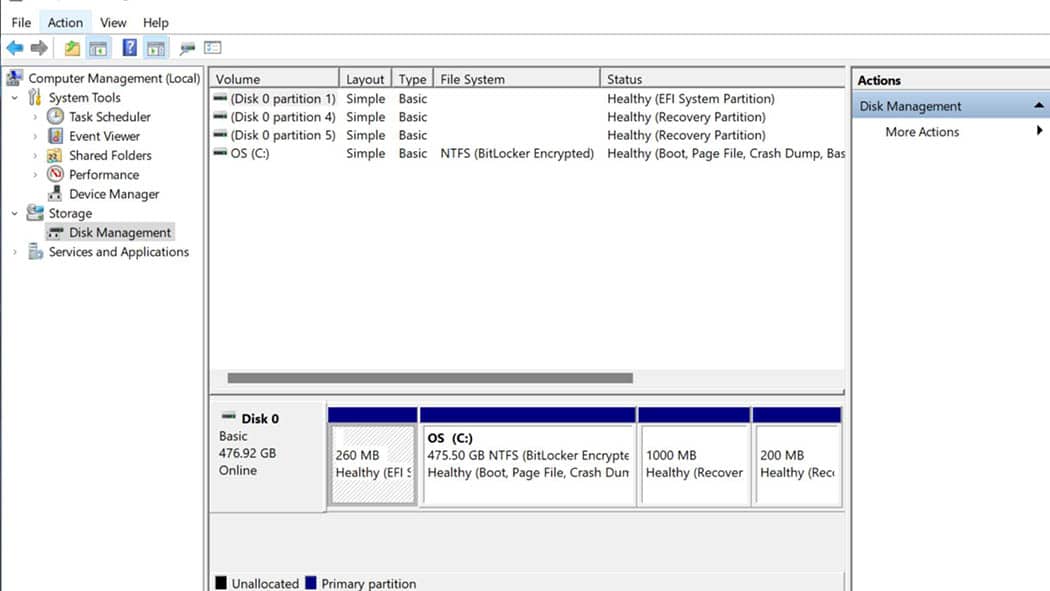Expand the Shared Folders node
1050x591 pixels.
35,156
